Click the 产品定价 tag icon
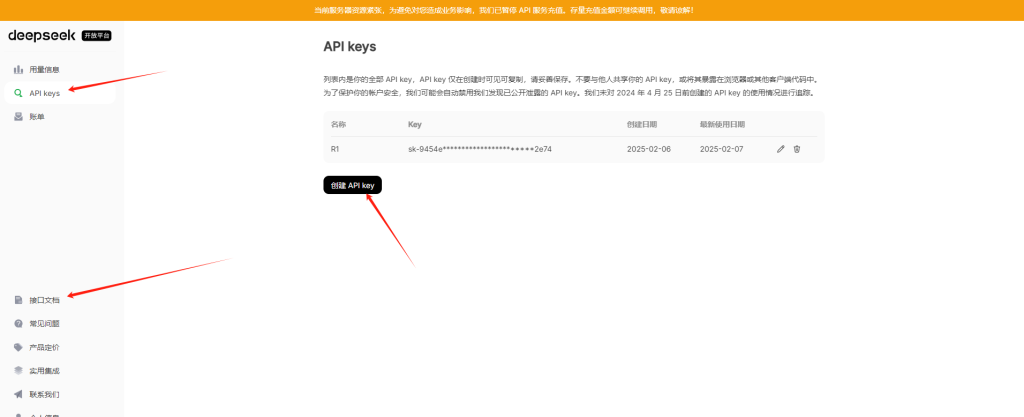 click(x=19, y=347)
